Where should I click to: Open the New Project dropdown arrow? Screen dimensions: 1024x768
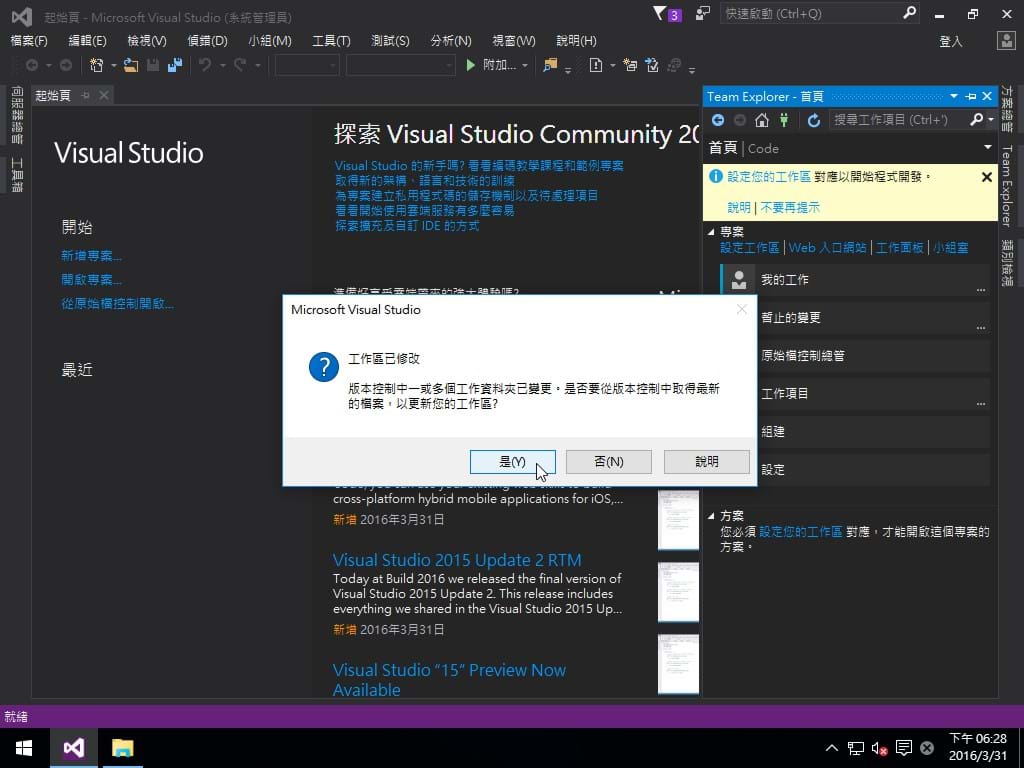pyautogui.click(x=113, y=66)
